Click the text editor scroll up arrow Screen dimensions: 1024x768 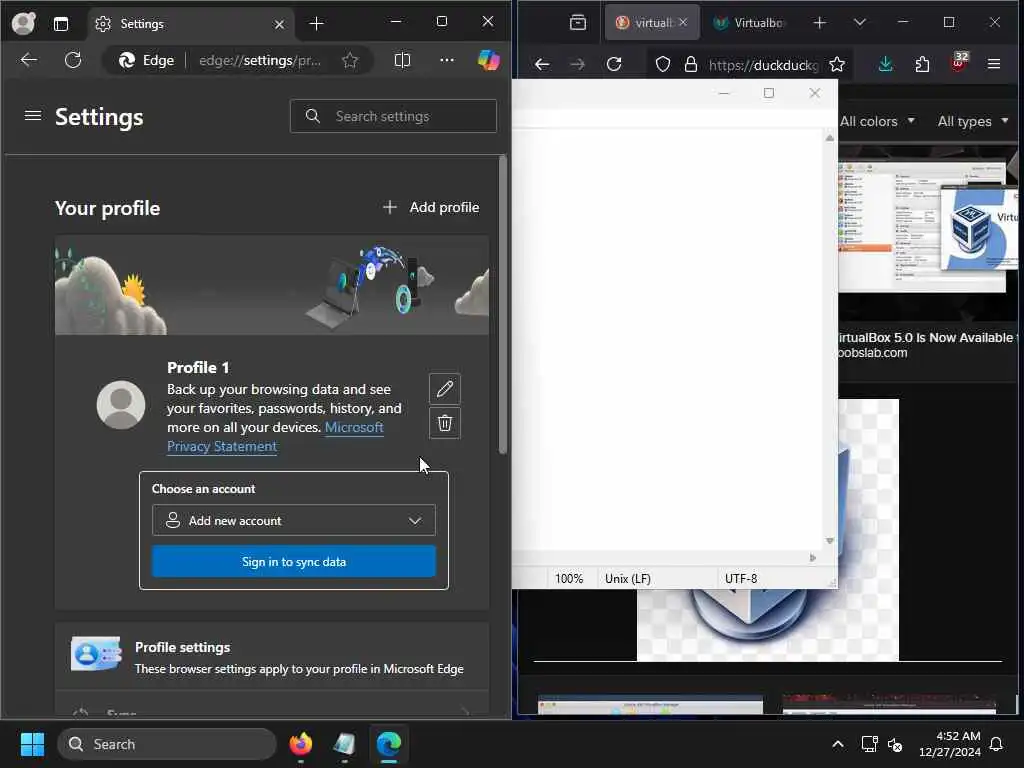(829, 138)
